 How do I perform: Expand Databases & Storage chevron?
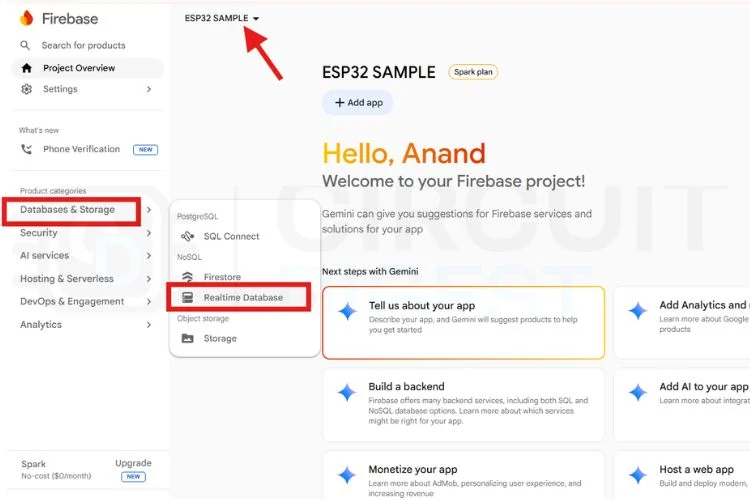click(x=149, y=210)
